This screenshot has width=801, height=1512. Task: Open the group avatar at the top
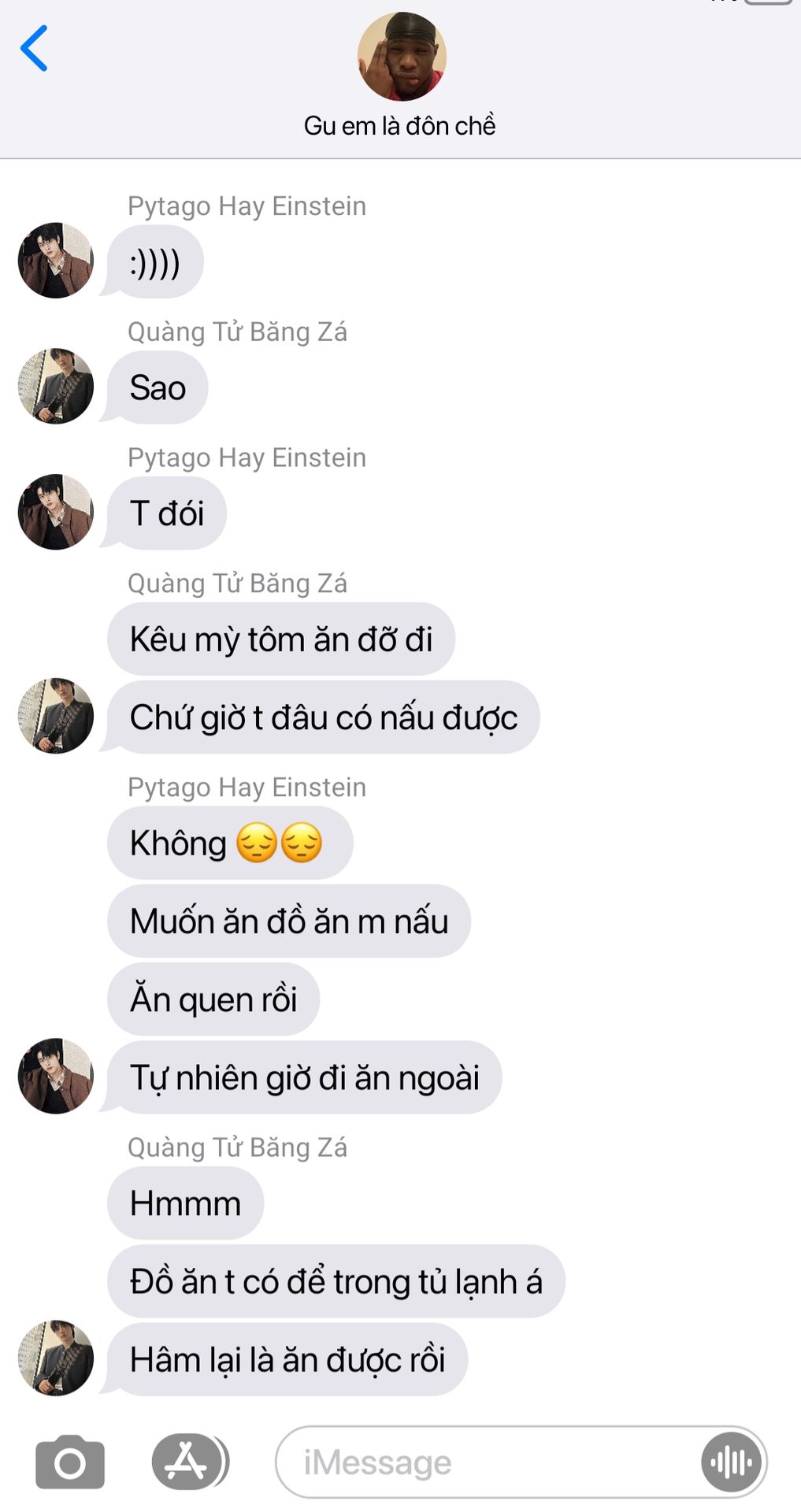pyautogui.click(x=402, y=57)
